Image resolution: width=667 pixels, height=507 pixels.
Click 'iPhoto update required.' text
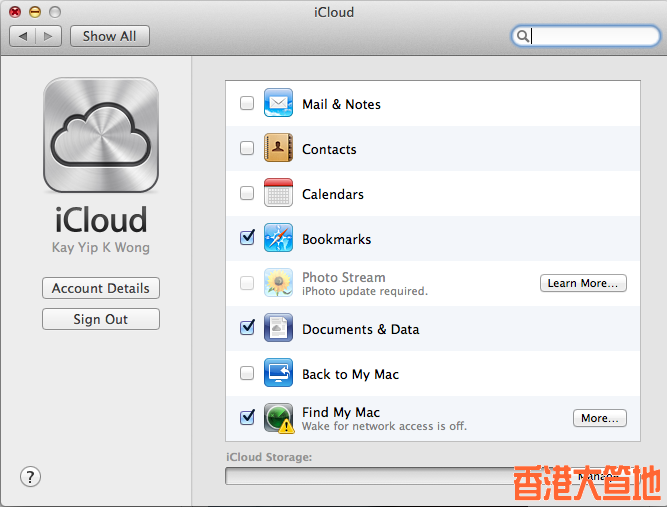(x=365, y=291)
